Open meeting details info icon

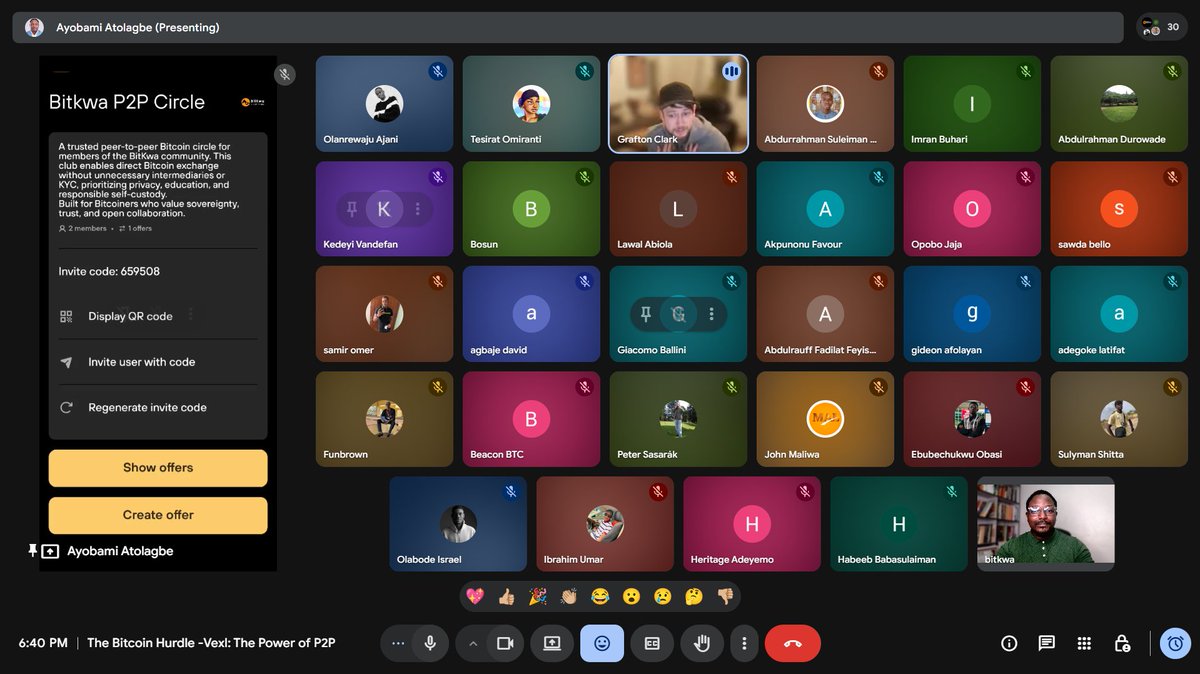pyautogui.click(x=1009, y=643)
